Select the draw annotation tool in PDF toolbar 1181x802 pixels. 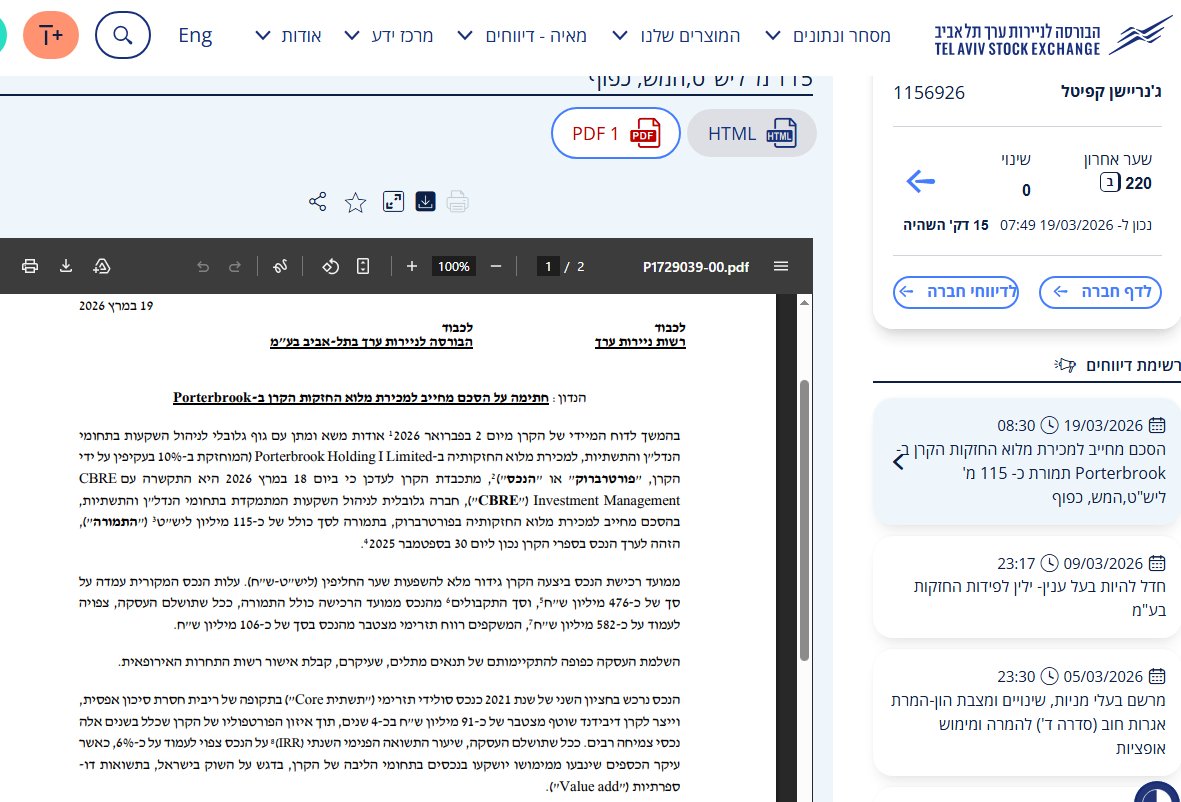pyautogui.click(x=280, y=266)
